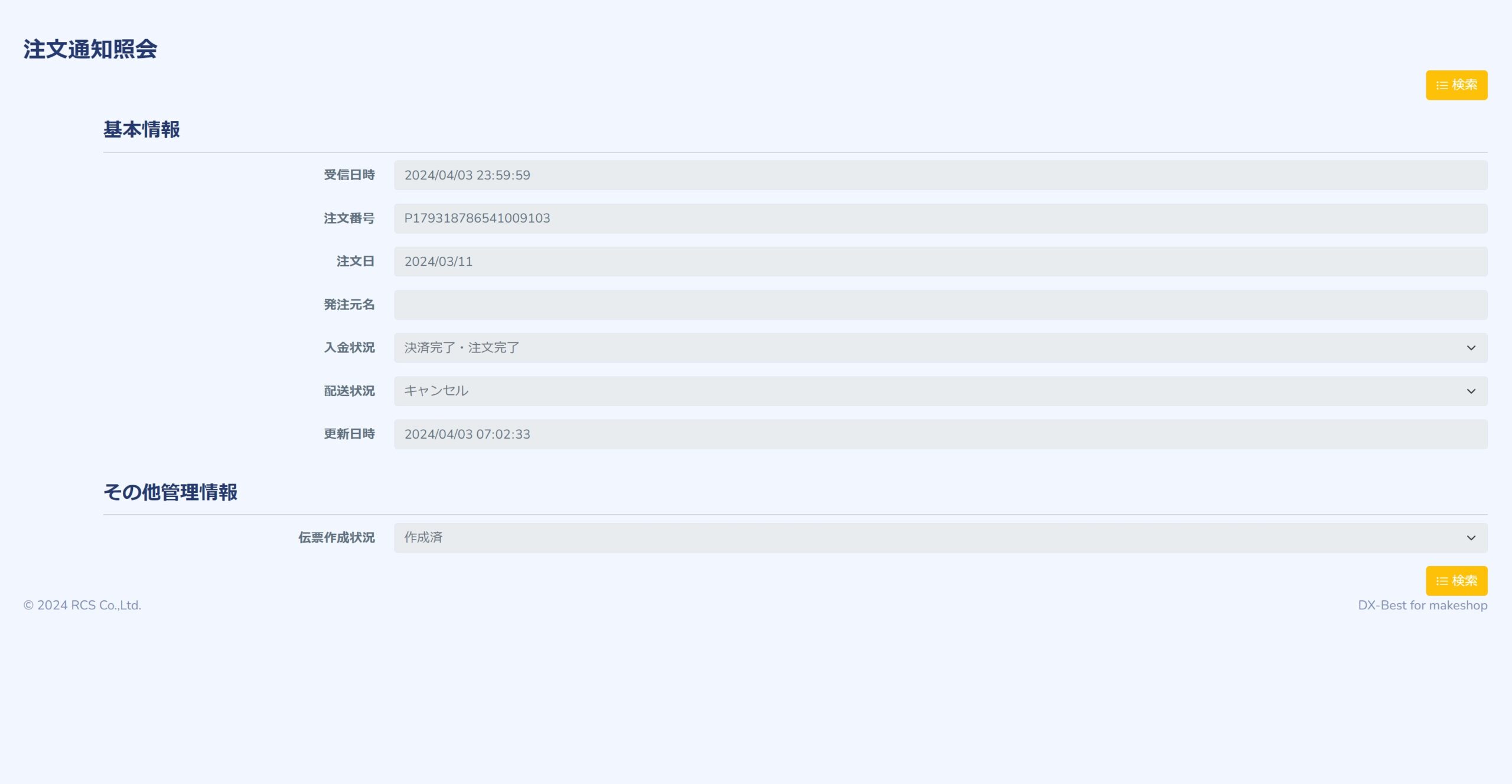
Task: Expand the 入金状況 chevron arrow
Action: point(1471,348)
